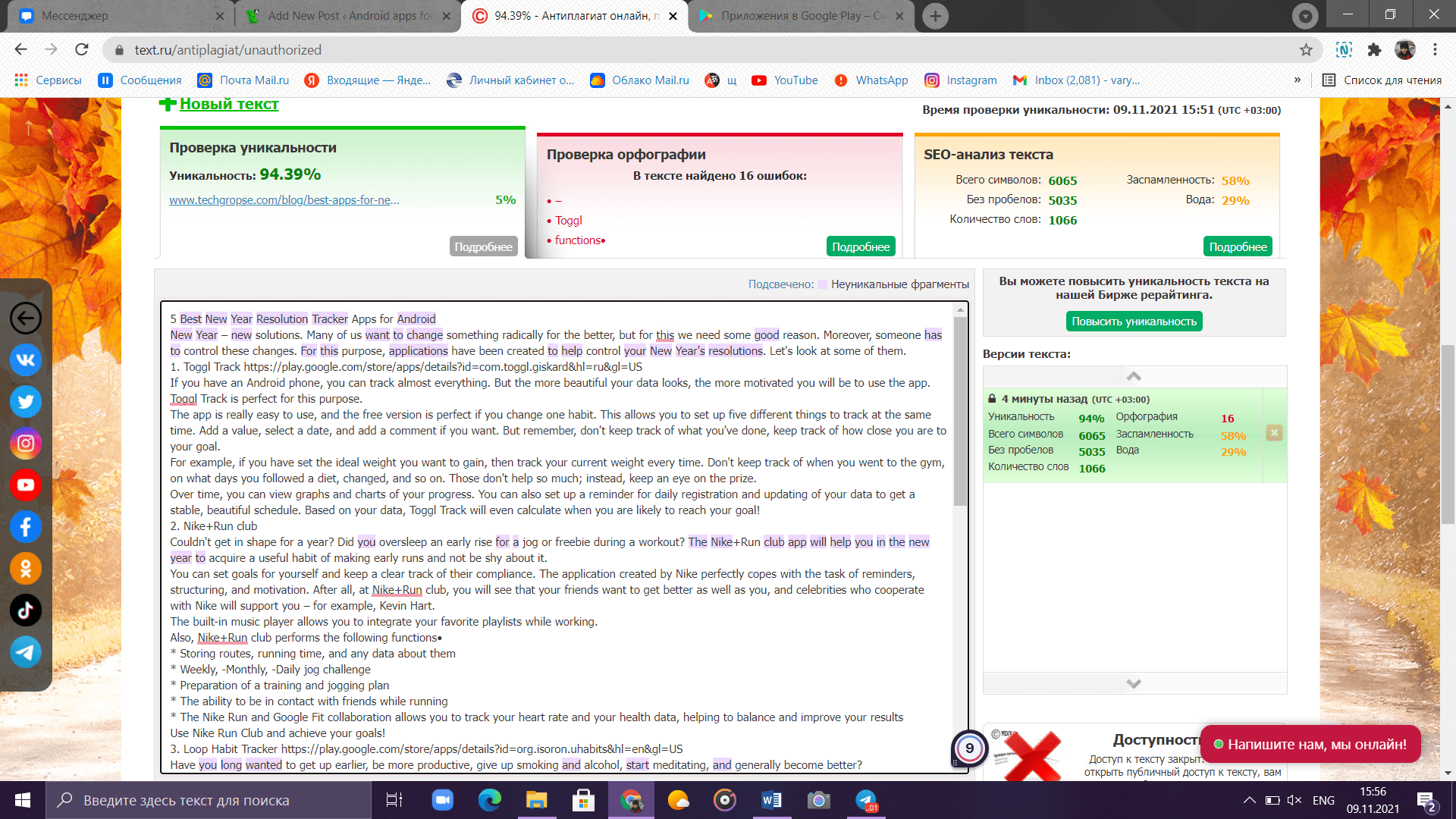Show hidden system tray icons
The image size is (1456, 819).
point(1249,800)
